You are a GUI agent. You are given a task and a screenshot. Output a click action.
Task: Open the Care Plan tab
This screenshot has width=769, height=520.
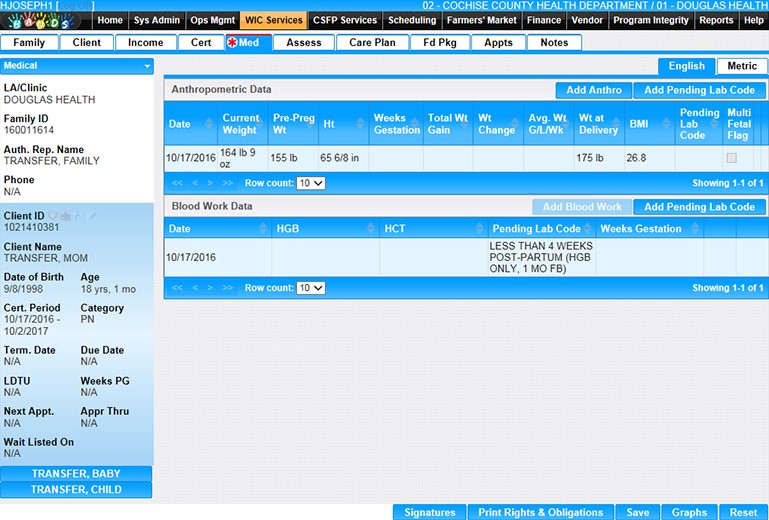point(372,43)
